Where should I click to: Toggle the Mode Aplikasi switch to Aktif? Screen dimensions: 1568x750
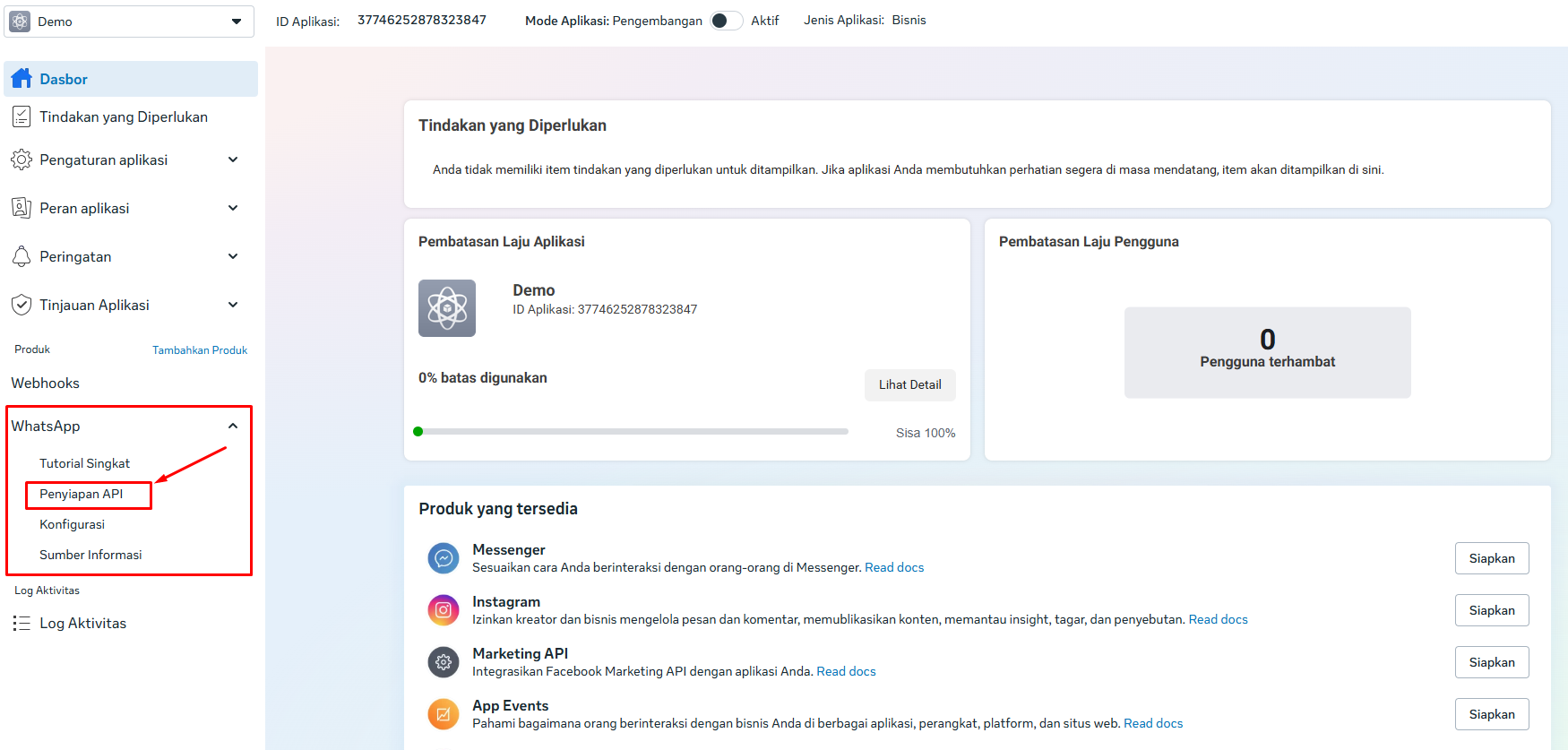(726, 21)
